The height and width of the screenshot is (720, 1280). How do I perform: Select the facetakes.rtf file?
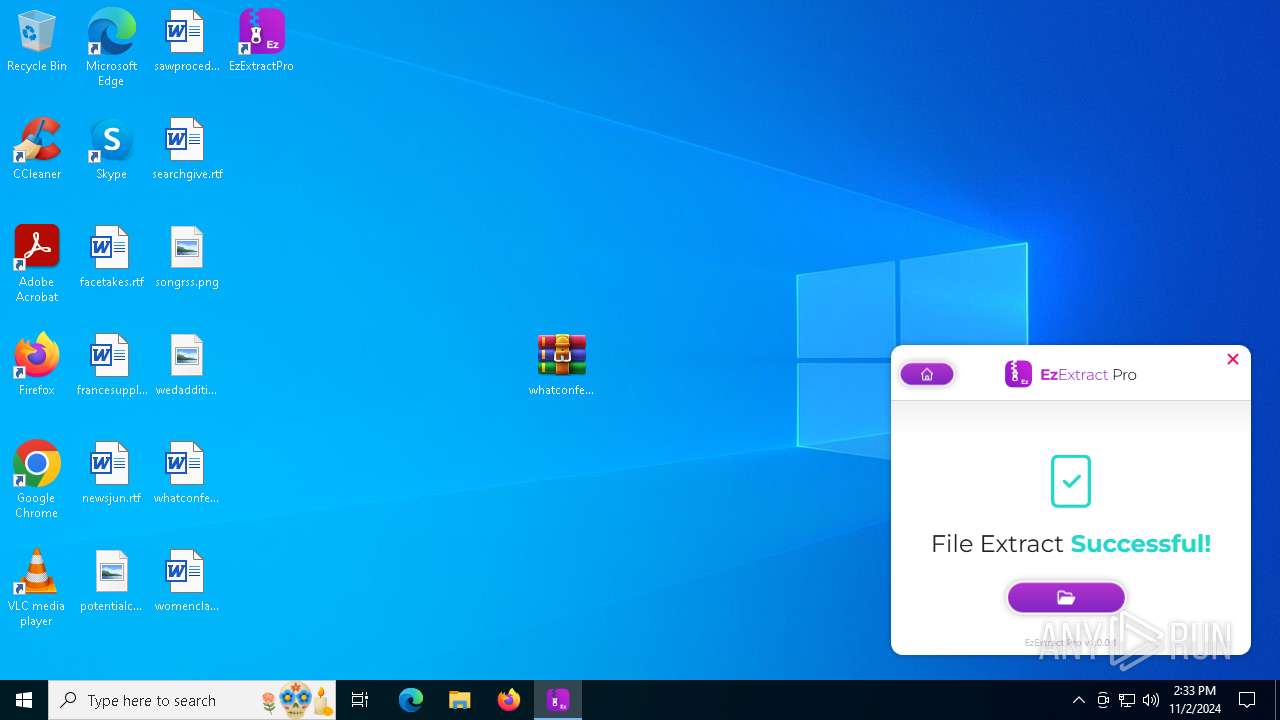tap(111, 258)
